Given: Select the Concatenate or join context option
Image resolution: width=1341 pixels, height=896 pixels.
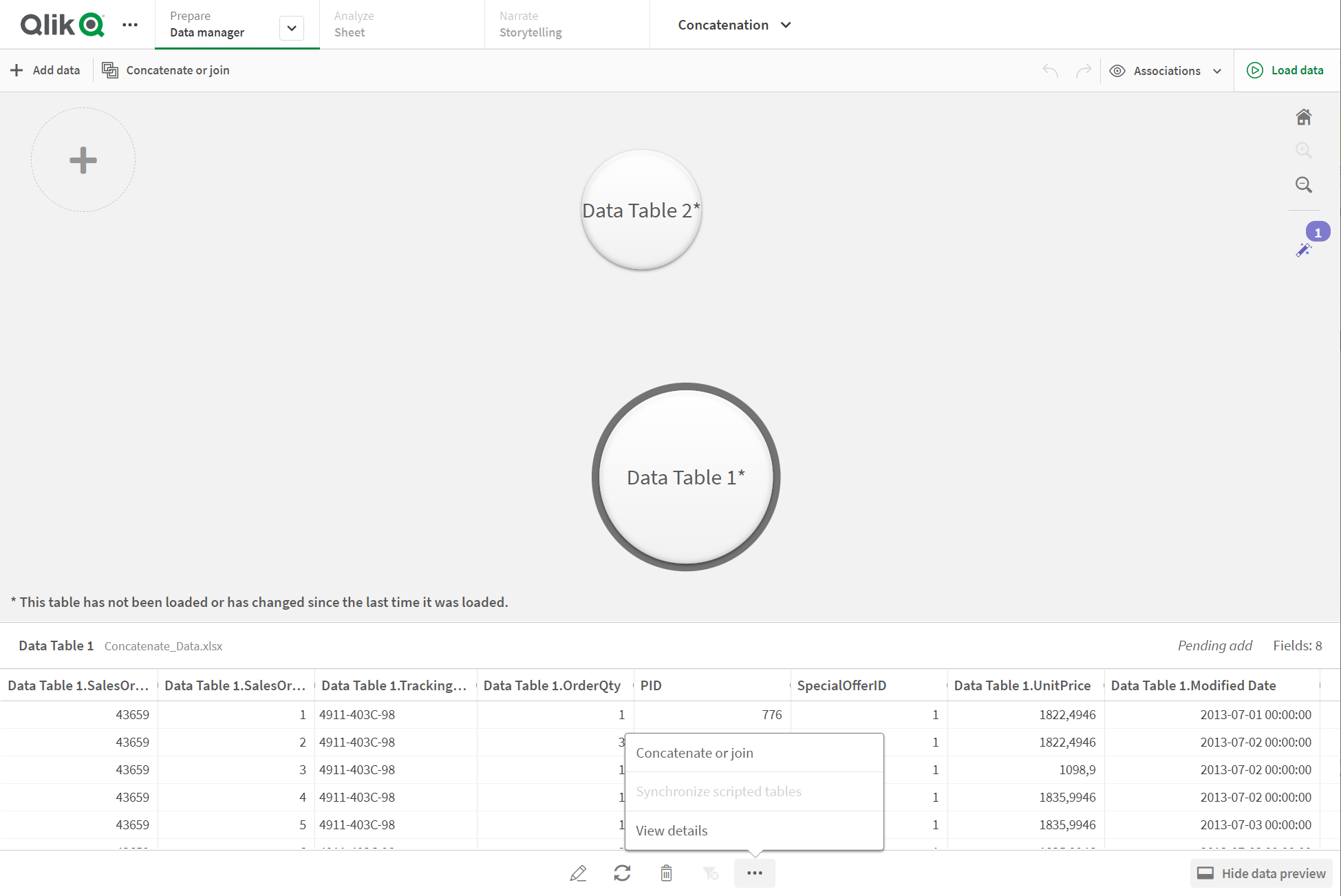Looking at the screenshot, I should click(x=695, y=752).
